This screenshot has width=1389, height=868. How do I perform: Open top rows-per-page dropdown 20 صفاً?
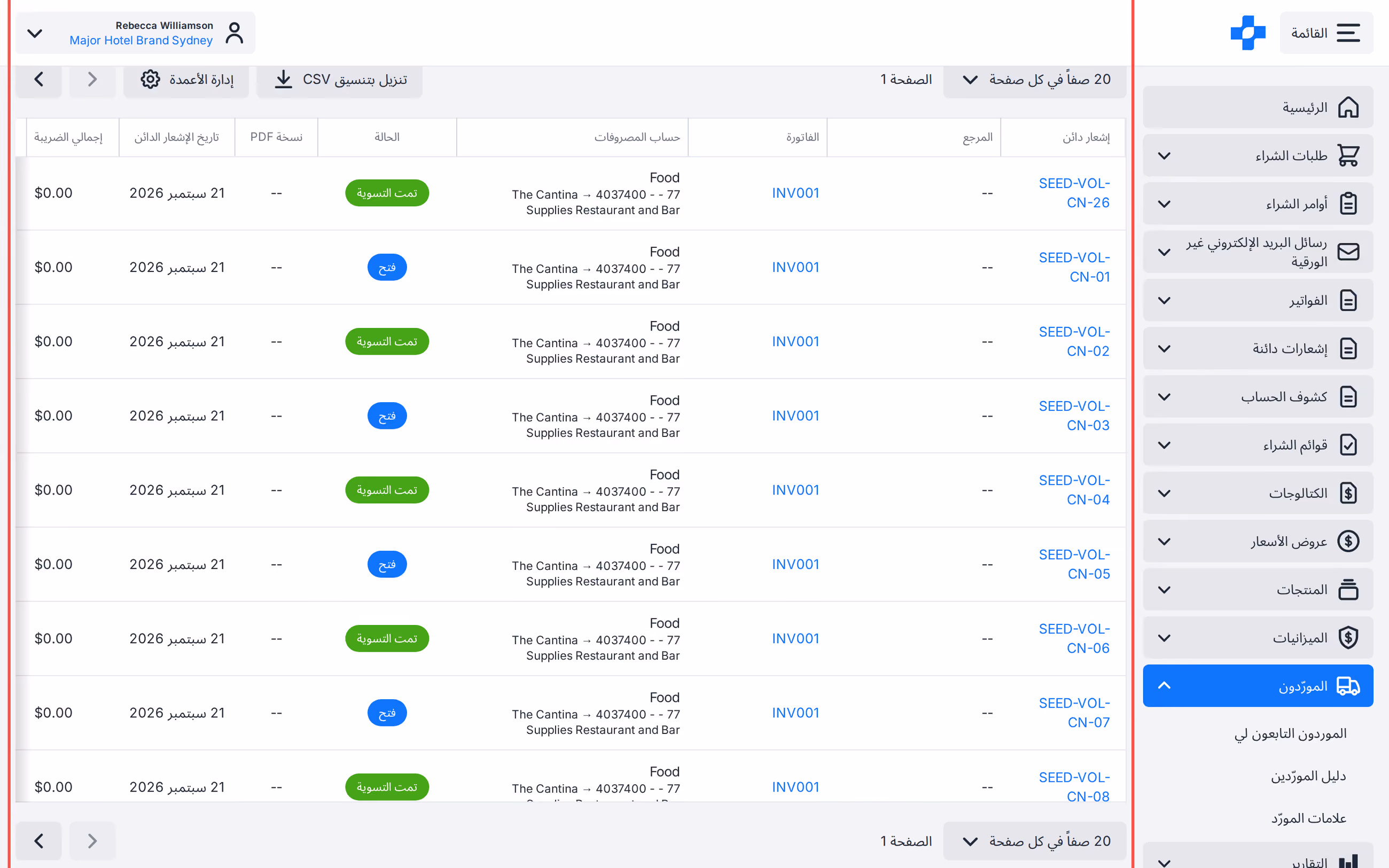[x=1034, y=80]
